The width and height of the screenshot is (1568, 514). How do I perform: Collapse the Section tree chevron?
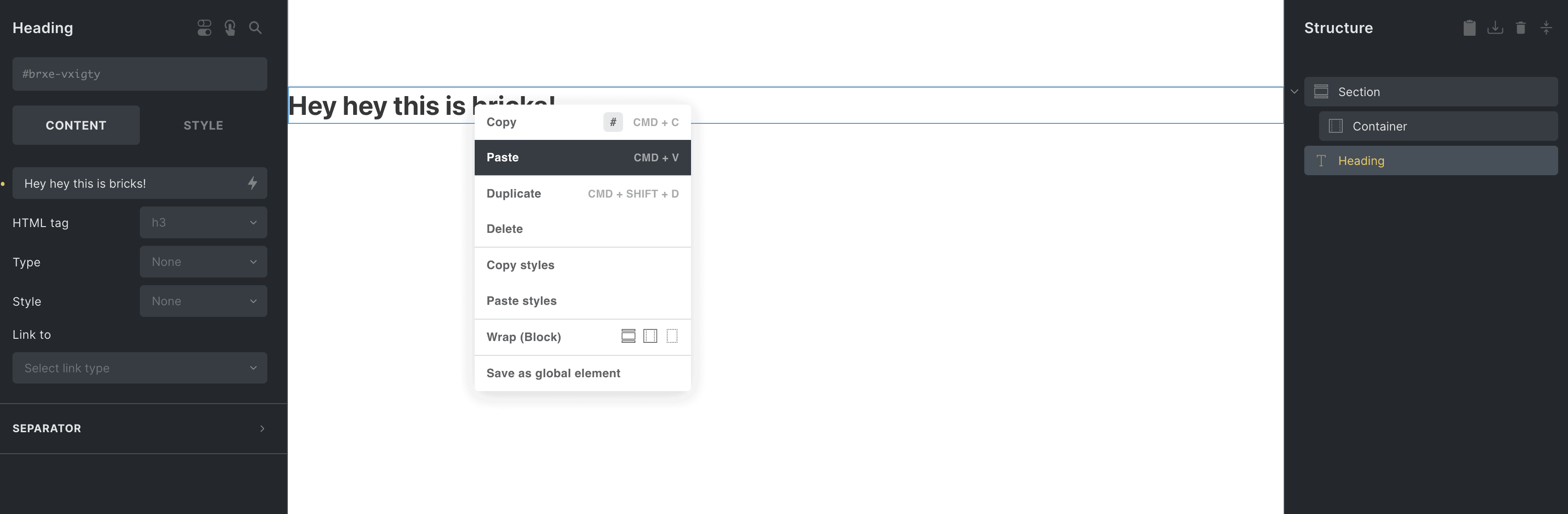(x=1294, y=92)
